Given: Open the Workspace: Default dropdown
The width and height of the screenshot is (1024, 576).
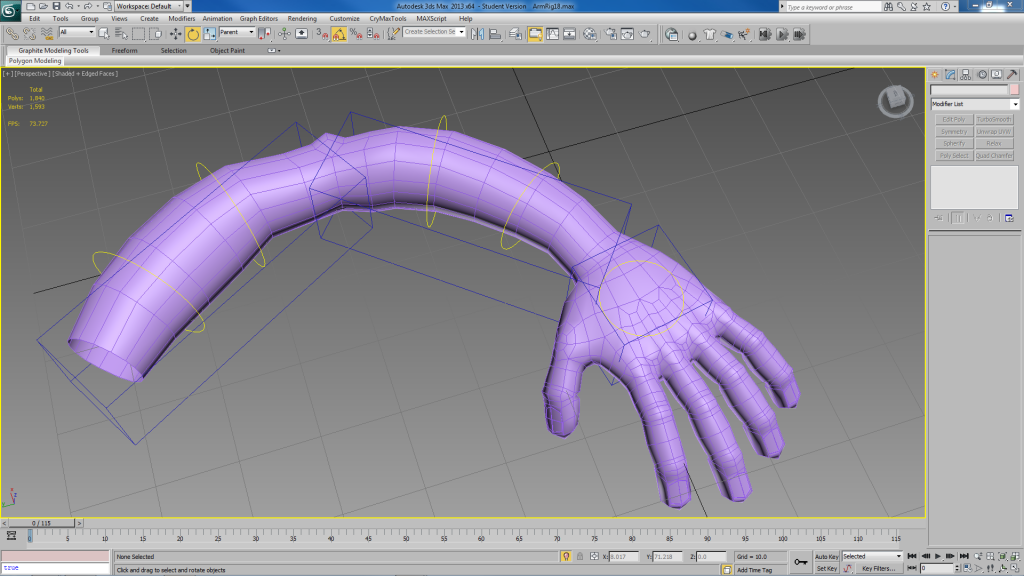Looking at the screenshot, I should tap(150, 6).
